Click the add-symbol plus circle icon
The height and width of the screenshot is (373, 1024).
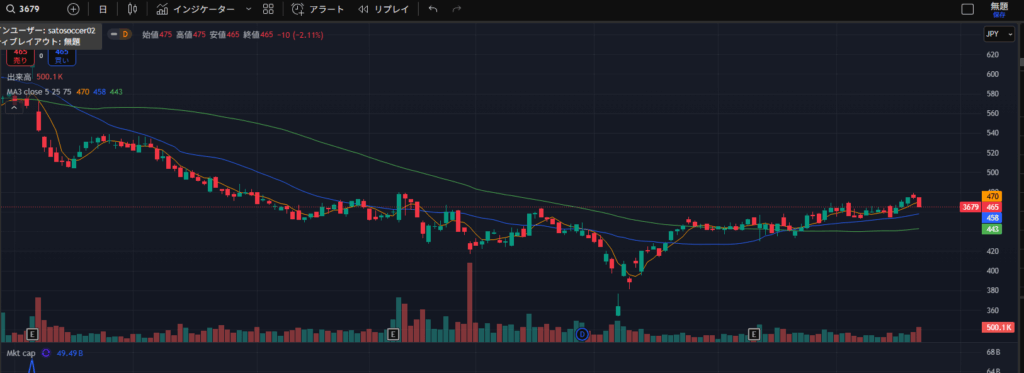(x=73, y=9)
